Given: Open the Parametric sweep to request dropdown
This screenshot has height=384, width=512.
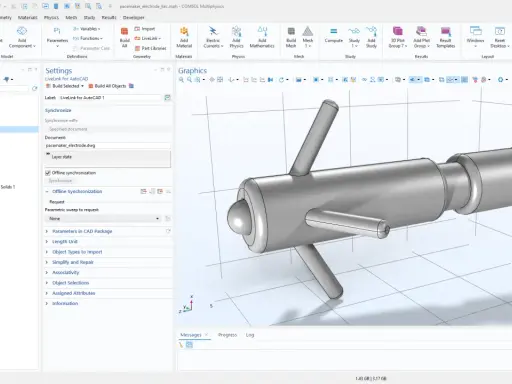Looking at the screenshot, I should (103, 219).
